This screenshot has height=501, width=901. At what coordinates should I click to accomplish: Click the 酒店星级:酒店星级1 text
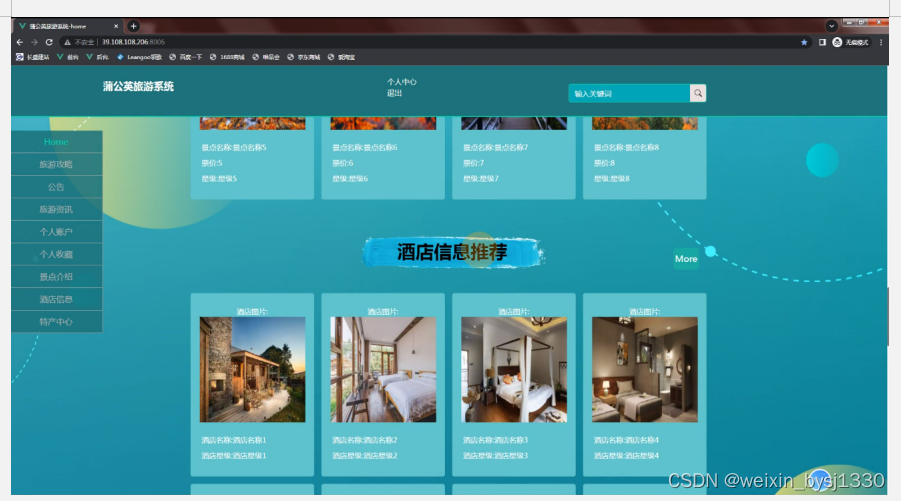tap(234, 456)
